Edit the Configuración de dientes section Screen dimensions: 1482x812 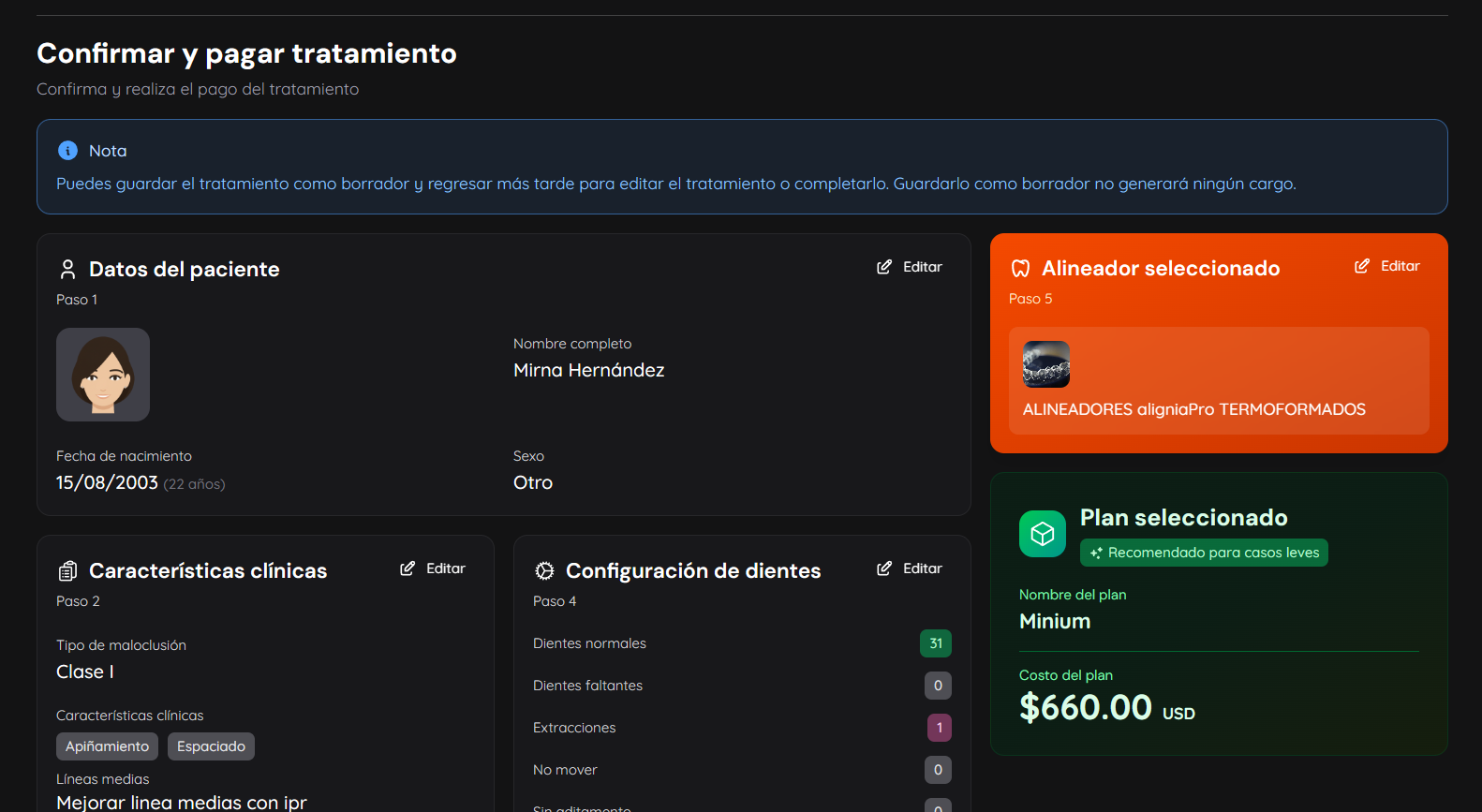click(x=910, y=568)
